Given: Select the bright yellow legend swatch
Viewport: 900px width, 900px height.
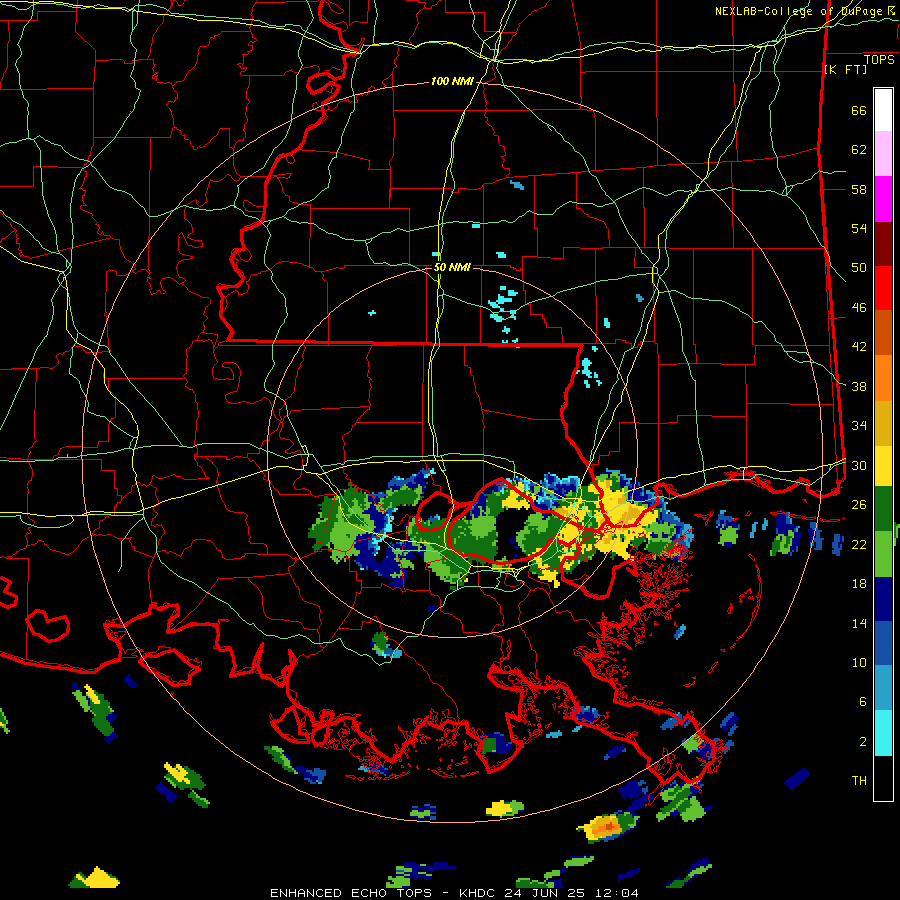Looking at the screenshot, I should (883, 466).
